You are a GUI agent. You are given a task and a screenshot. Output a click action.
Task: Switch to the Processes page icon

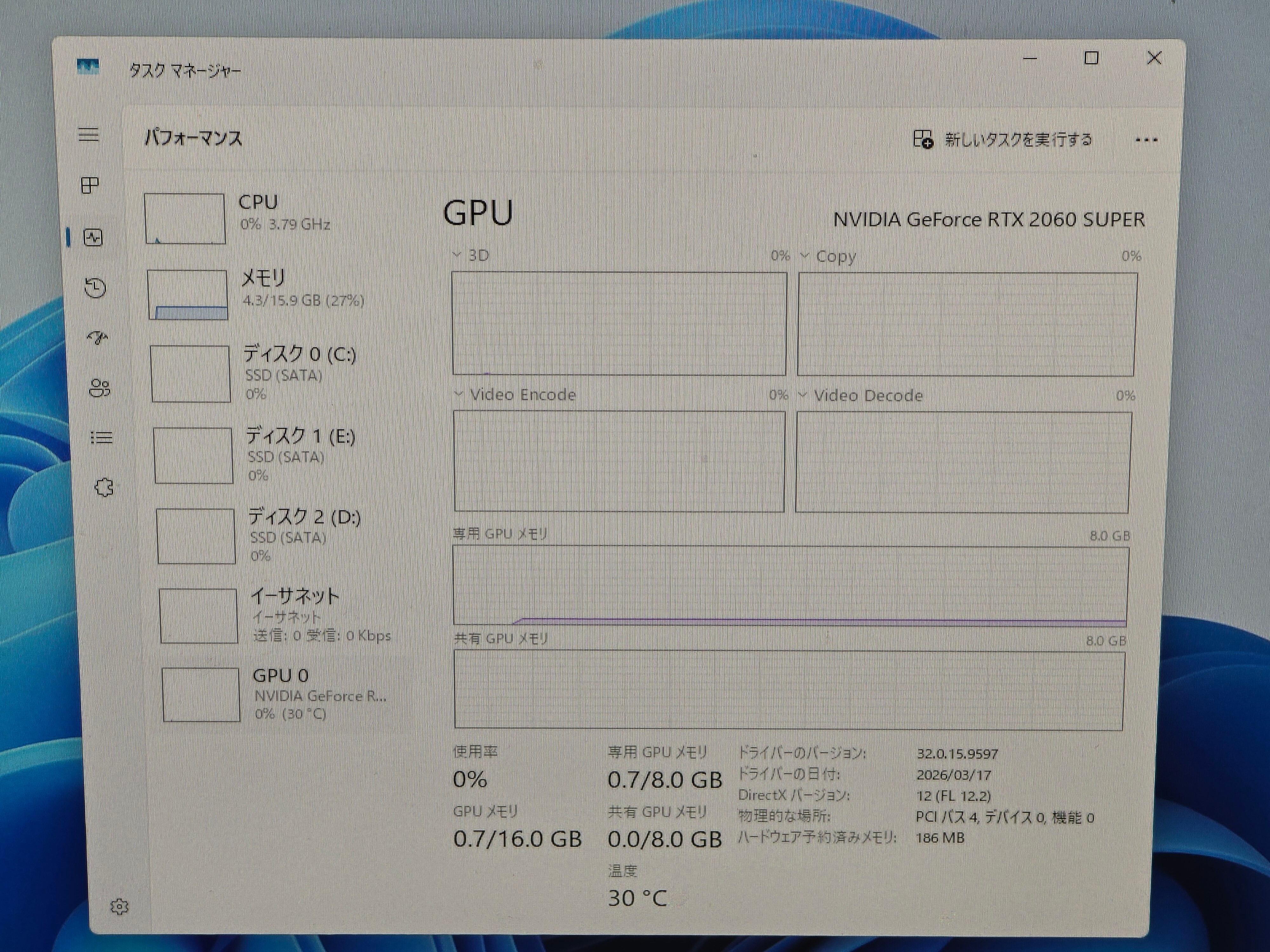click(x=90, y=185)
